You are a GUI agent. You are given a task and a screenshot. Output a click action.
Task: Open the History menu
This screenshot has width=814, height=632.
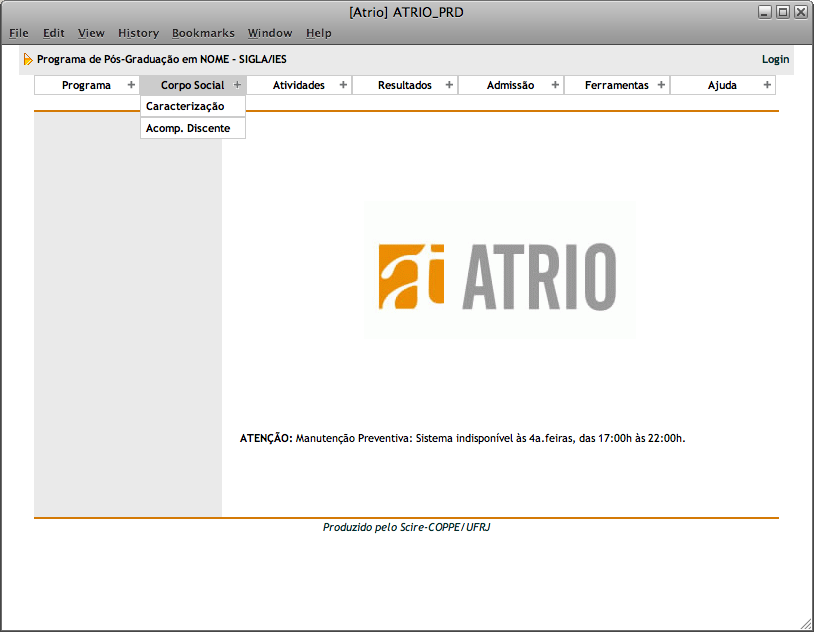click(138, 33)
